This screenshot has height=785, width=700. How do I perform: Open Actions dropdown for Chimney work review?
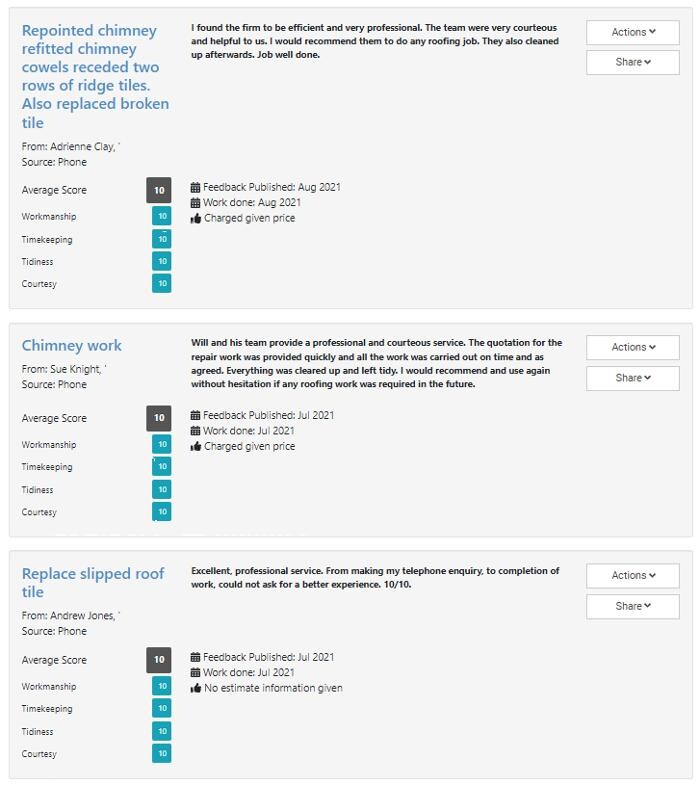coord(632,347)
